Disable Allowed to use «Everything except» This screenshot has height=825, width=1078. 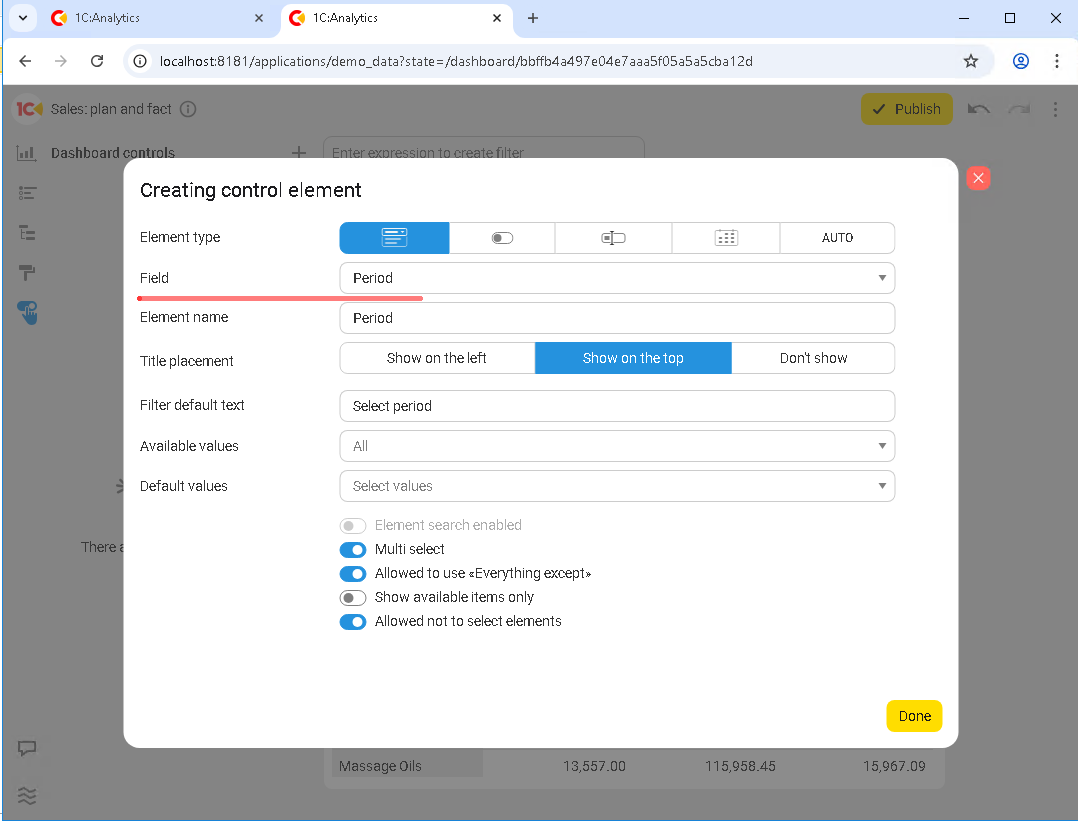353,574
